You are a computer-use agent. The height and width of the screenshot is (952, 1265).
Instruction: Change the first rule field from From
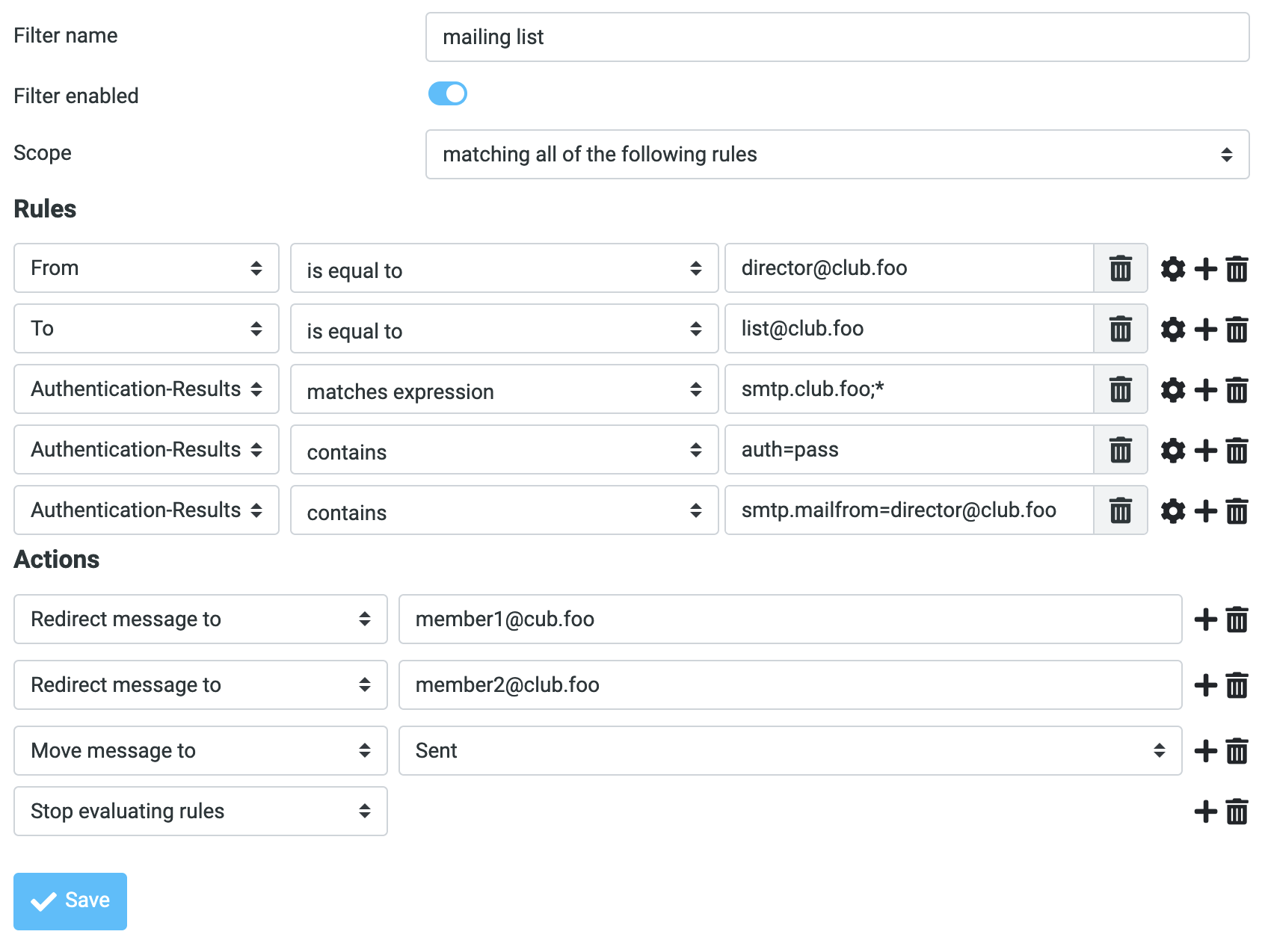point(146,268)
